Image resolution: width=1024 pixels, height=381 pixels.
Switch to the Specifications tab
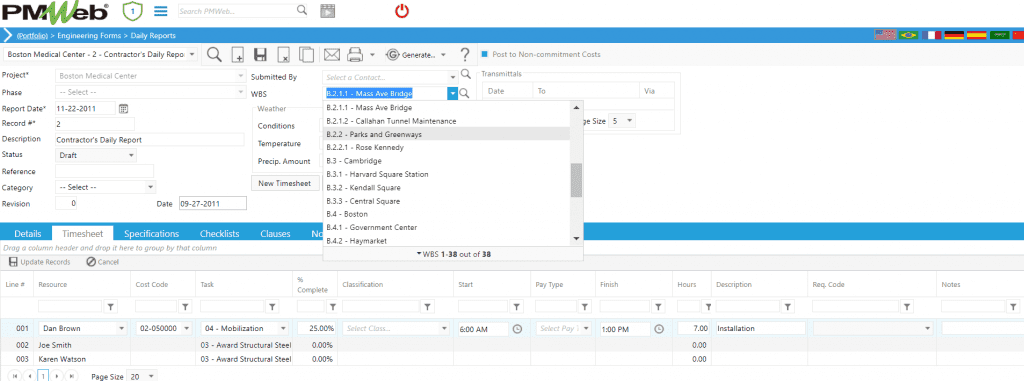(x=152, y=233)
